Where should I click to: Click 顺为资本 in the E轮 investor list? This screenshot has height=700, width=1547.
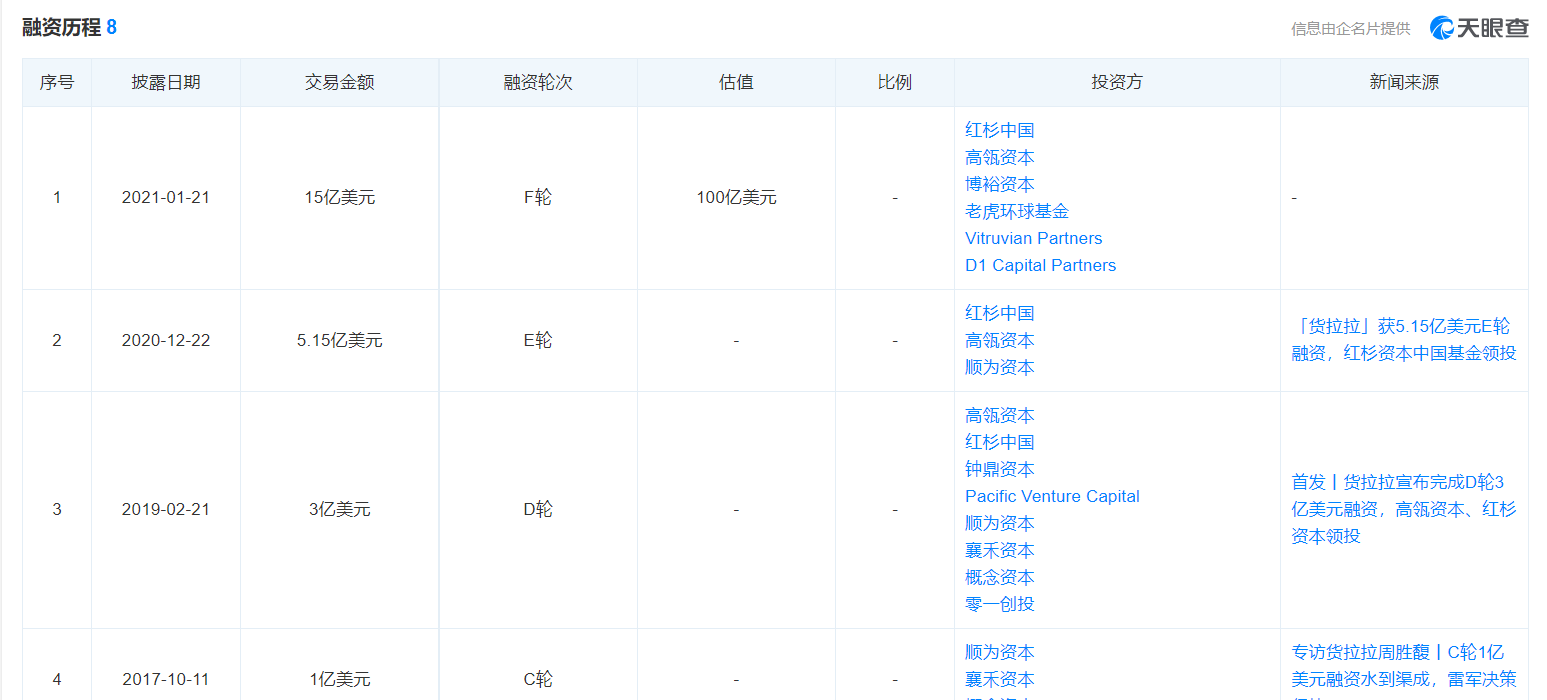point(999,367)
